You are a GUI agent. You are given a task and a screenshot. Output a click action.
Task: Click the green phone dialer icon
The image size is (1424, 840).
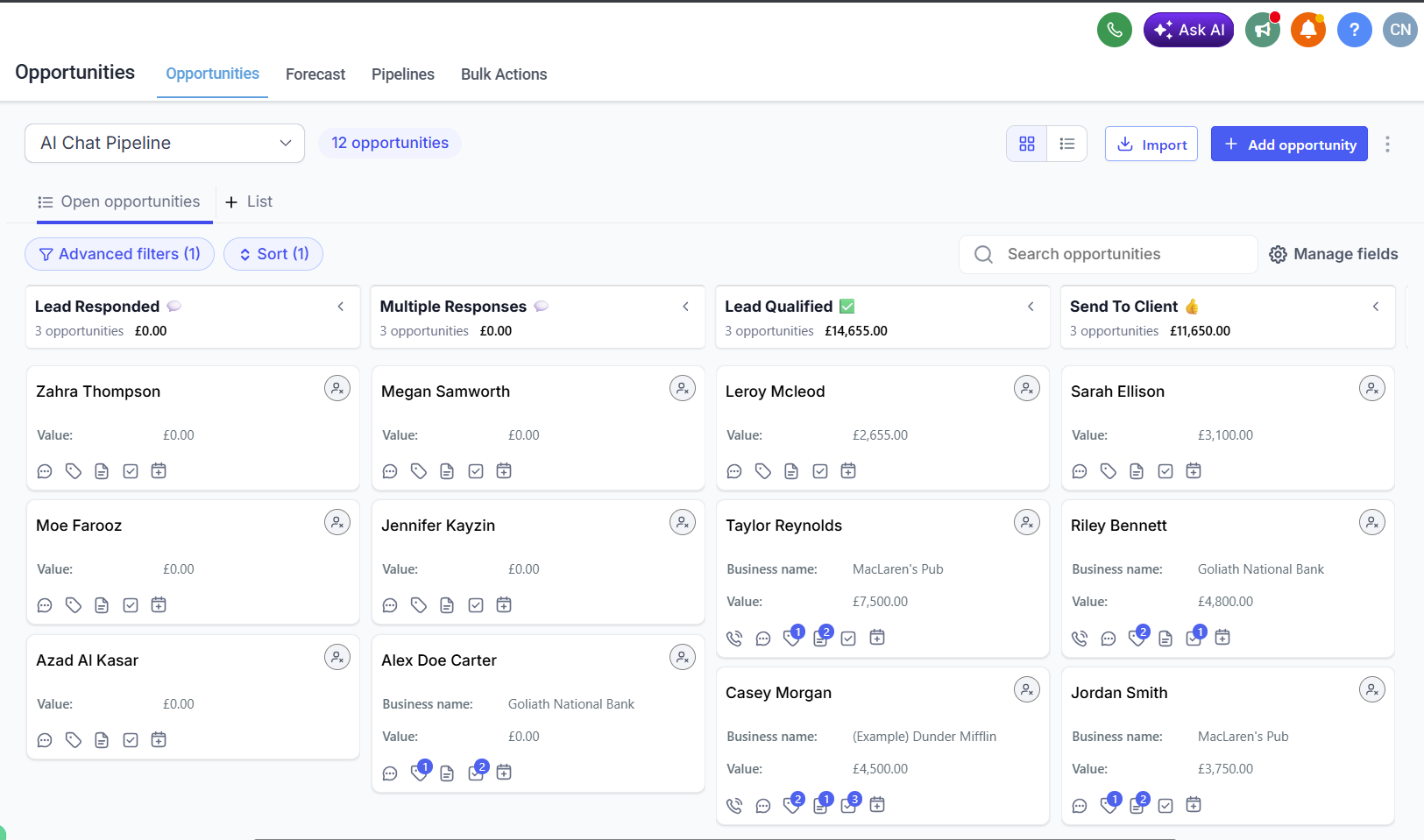pos(1115,30)
